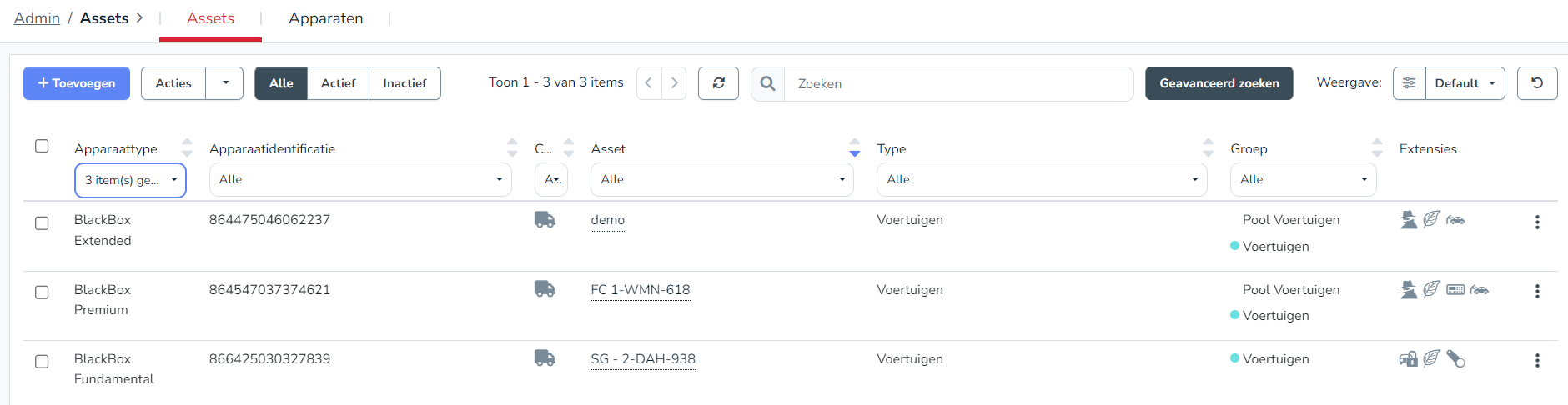Open the demo asset link

click(608, 220)
